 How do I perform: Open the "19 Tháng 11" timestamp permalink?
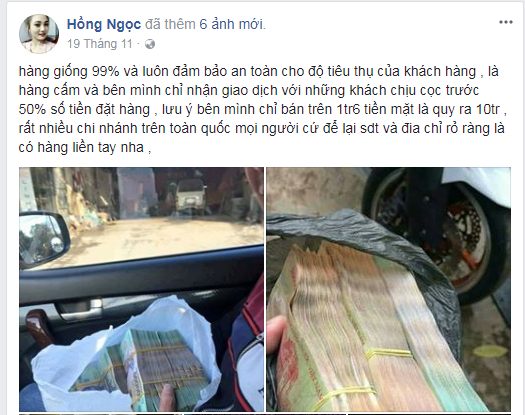[100, 44]
